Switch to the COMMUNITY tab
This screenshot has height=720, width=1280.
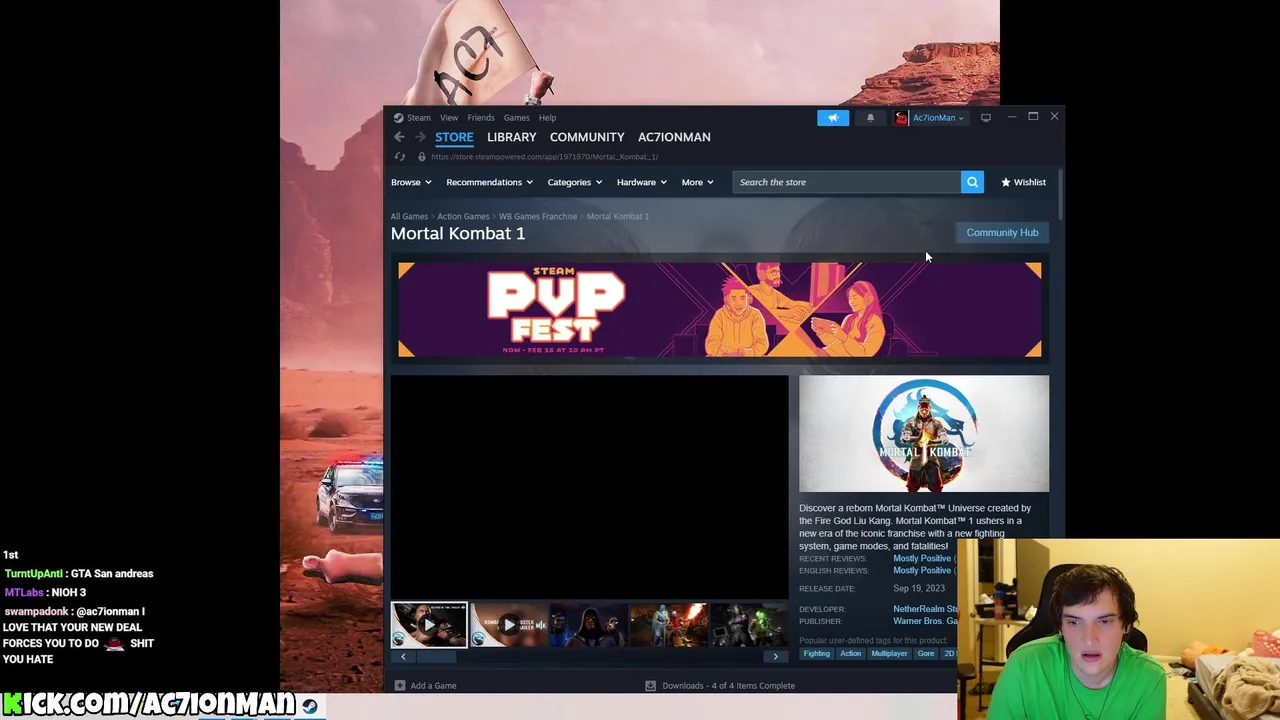coord(587,137)
